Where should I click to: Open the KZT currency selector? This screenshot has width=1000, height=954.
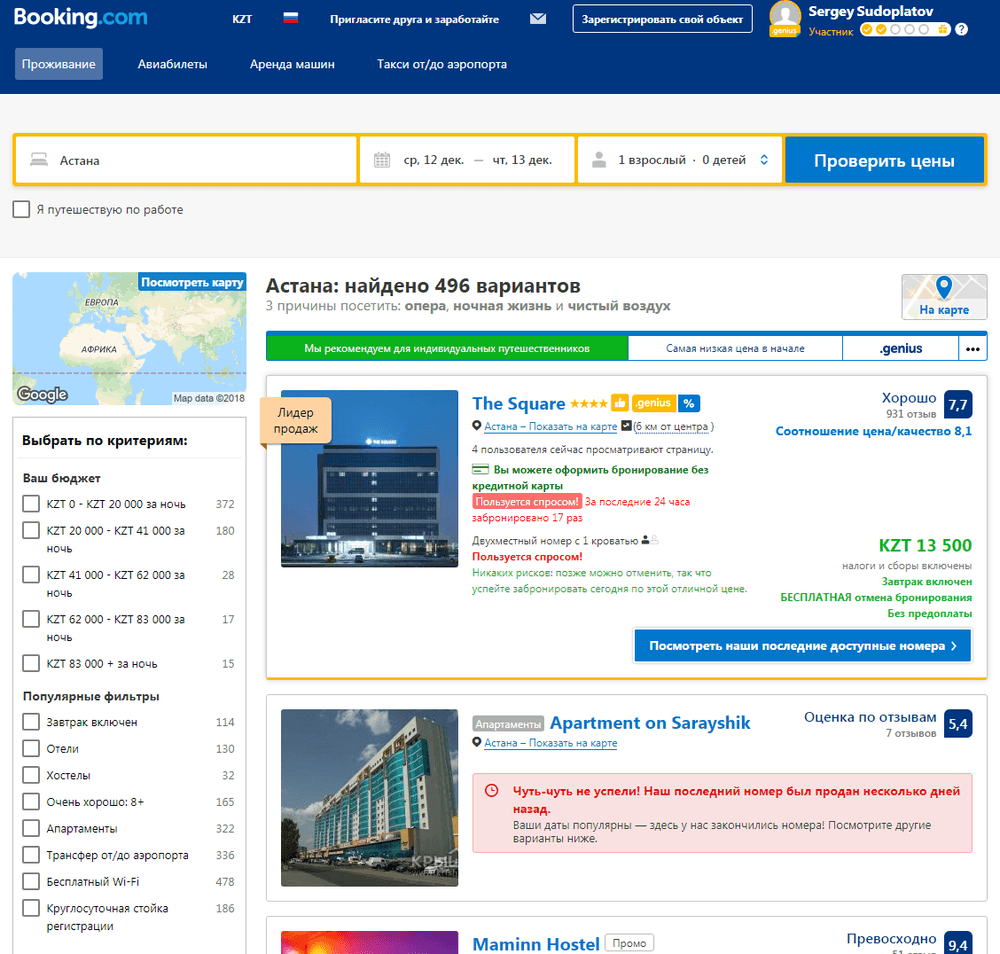point(242,19)
